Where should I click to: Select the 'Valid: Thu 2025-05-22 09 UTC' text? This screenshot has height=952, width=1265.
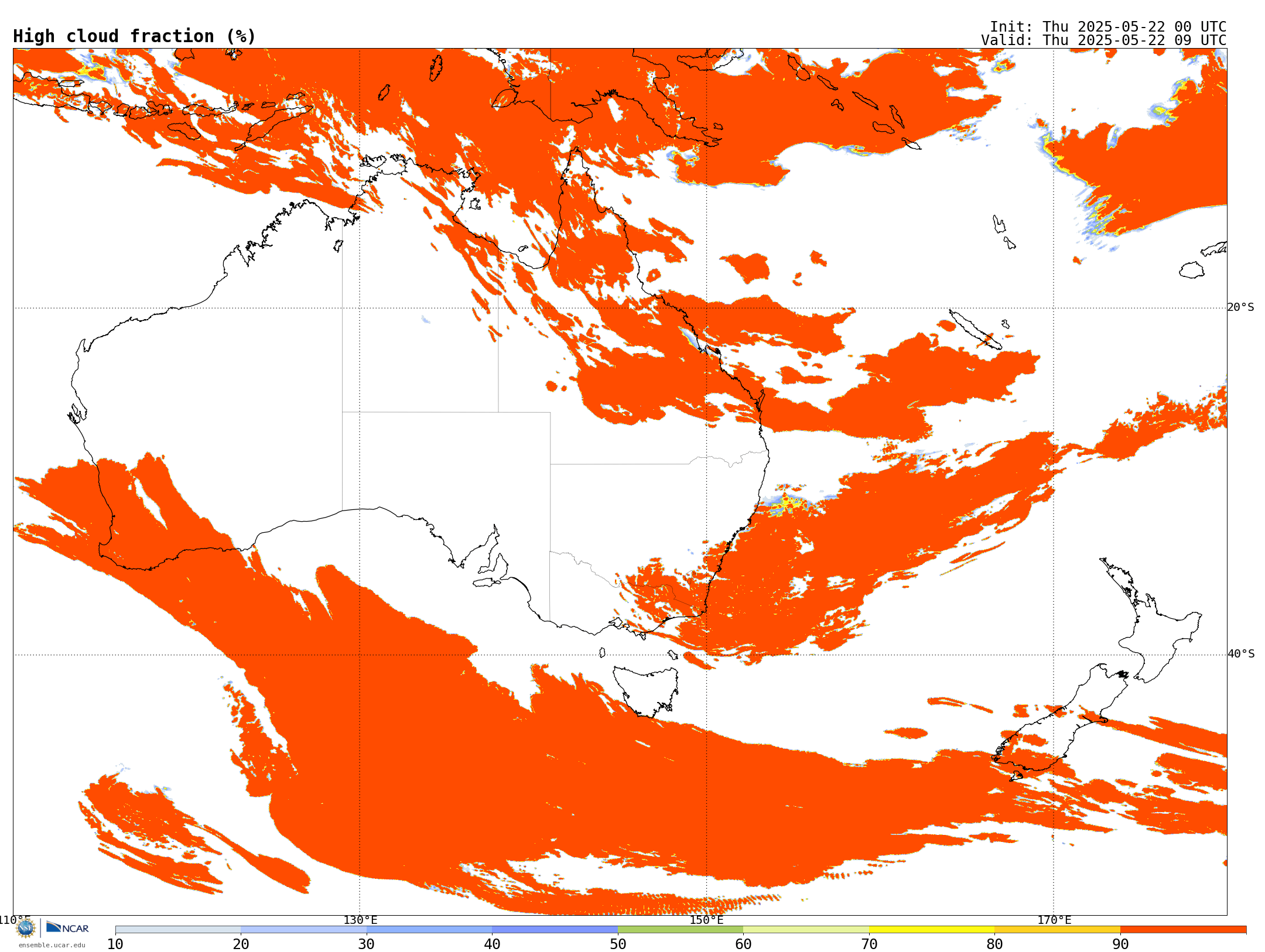point(1104,40)
